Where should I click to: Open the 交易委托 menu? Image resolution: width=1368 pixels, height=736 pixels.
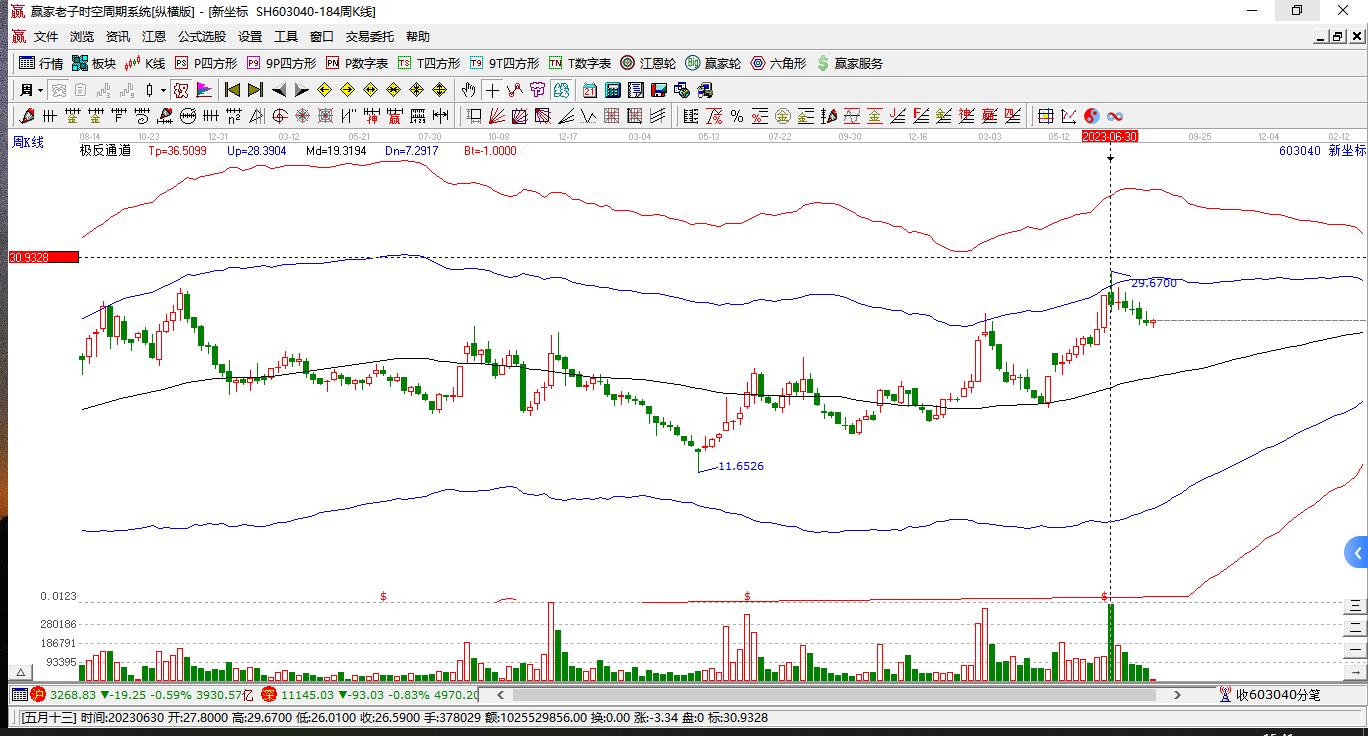click(x=370, y=37)
